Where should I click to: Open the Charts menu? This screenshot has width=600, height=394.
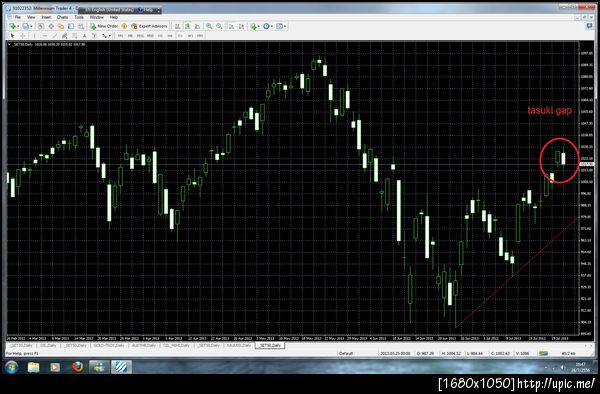(x=62, y=17)
